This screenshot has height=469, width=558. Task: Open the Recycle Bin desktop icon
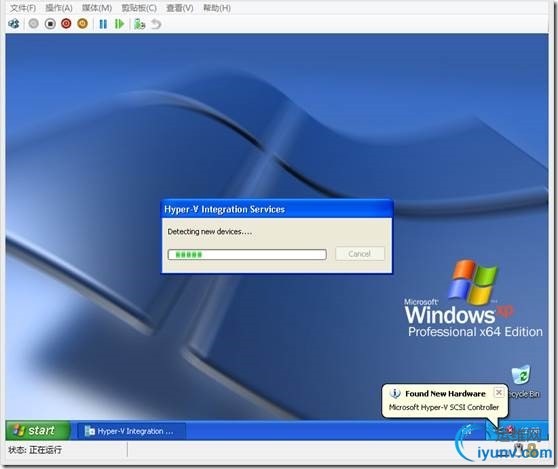(x=523, y=382)
